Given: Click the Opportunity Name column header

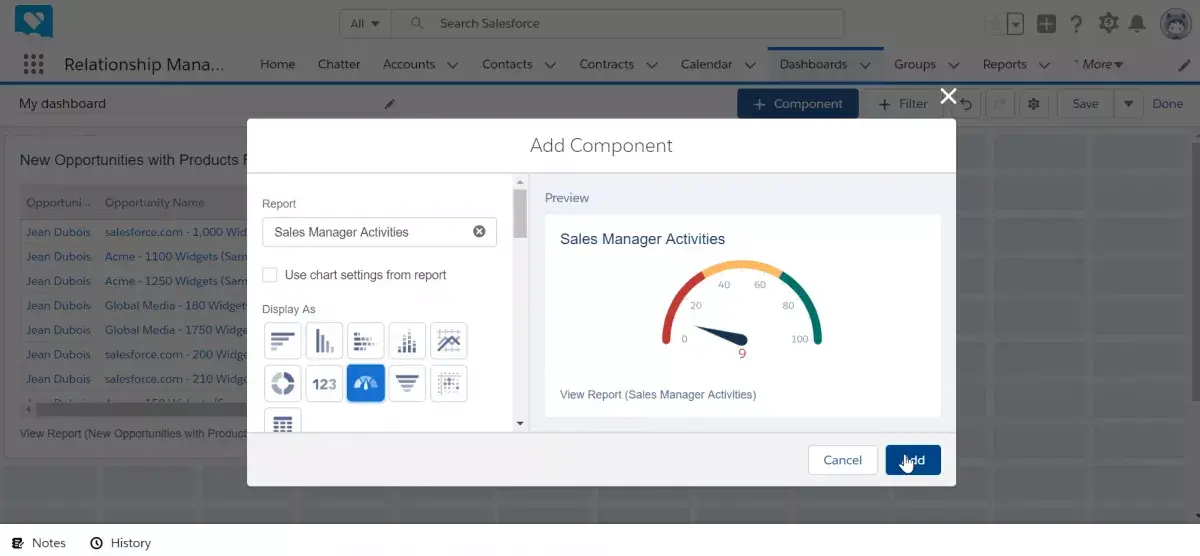Looking at the screenshot, I should point(154,202).
